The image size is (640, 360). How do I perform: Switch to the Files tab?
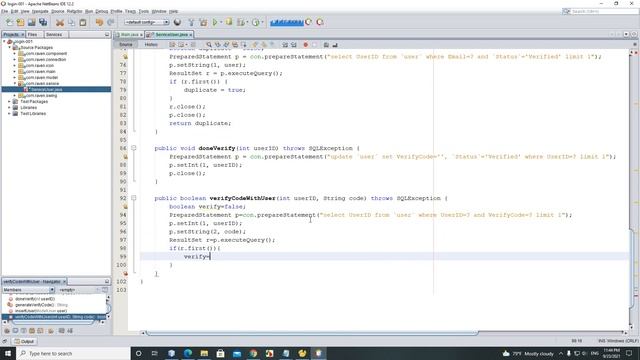pos(33,35)
